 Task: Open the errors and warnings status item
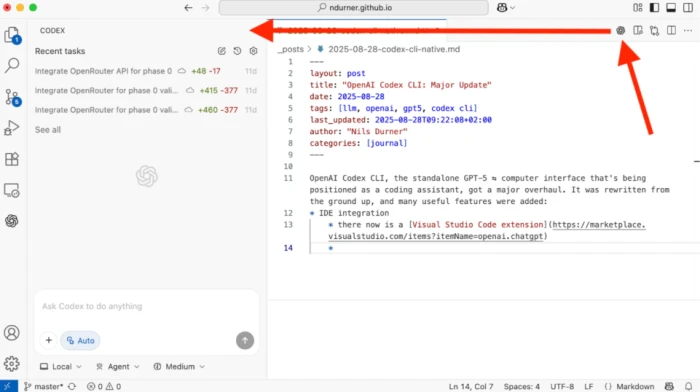(104, 386)
